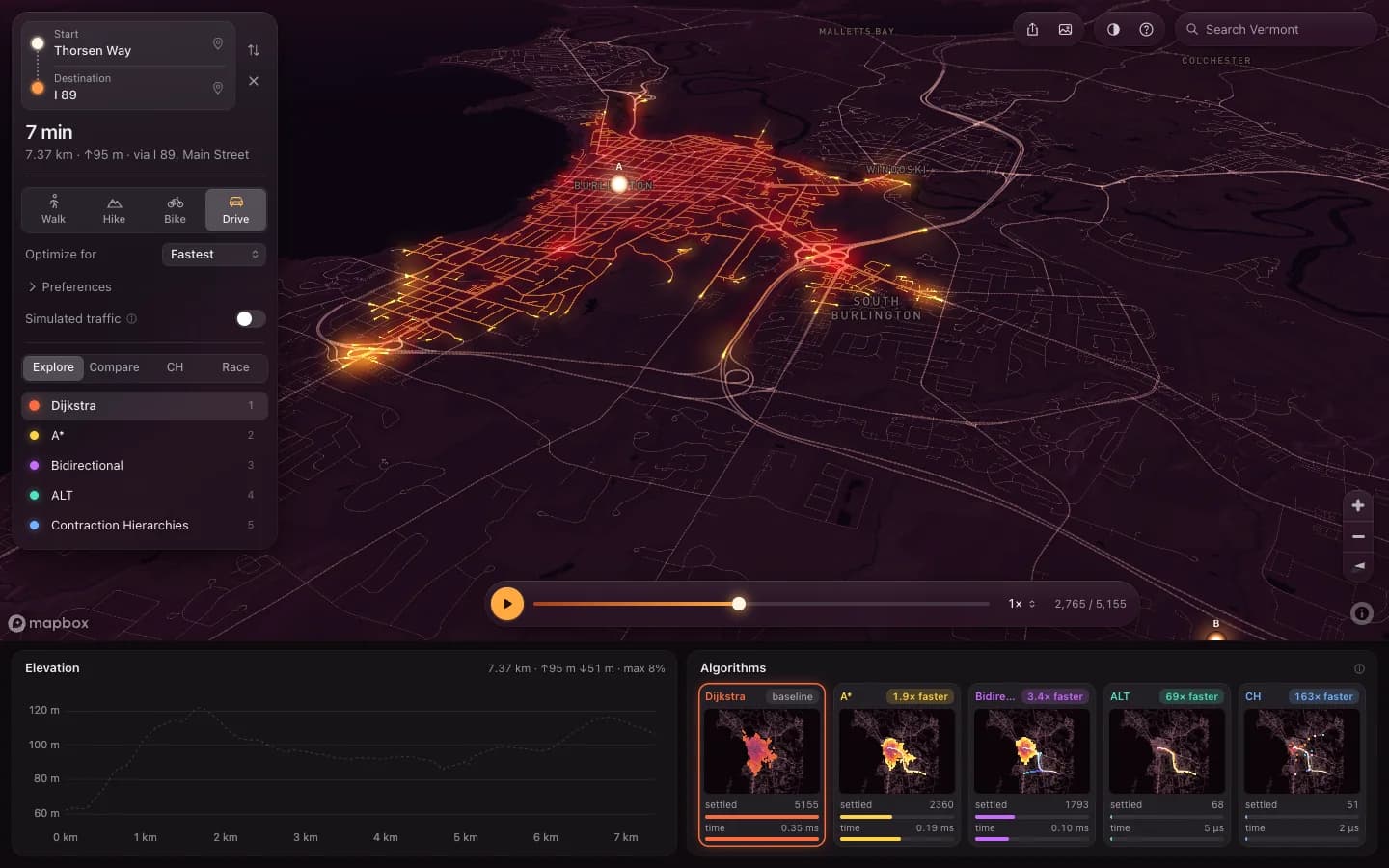Image resolution: width=1389 pixels, height=868 pixels.
Task: Open the ALT 69× faster thumbnail card
Action: point(1167,765)
